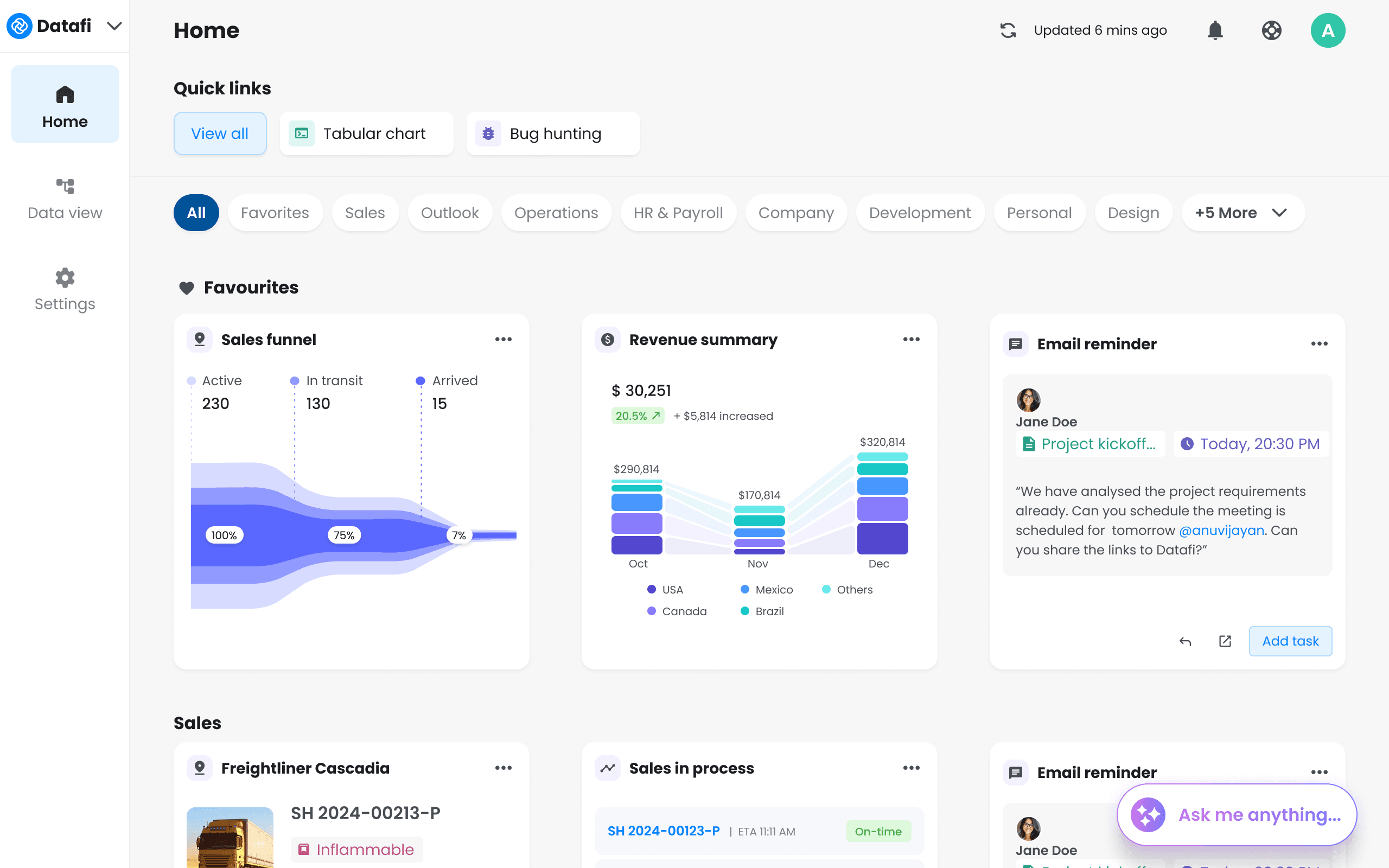1389x868 pixels.
Task: Open the Tabular chart quick link
Action: [x=367, y=134]
